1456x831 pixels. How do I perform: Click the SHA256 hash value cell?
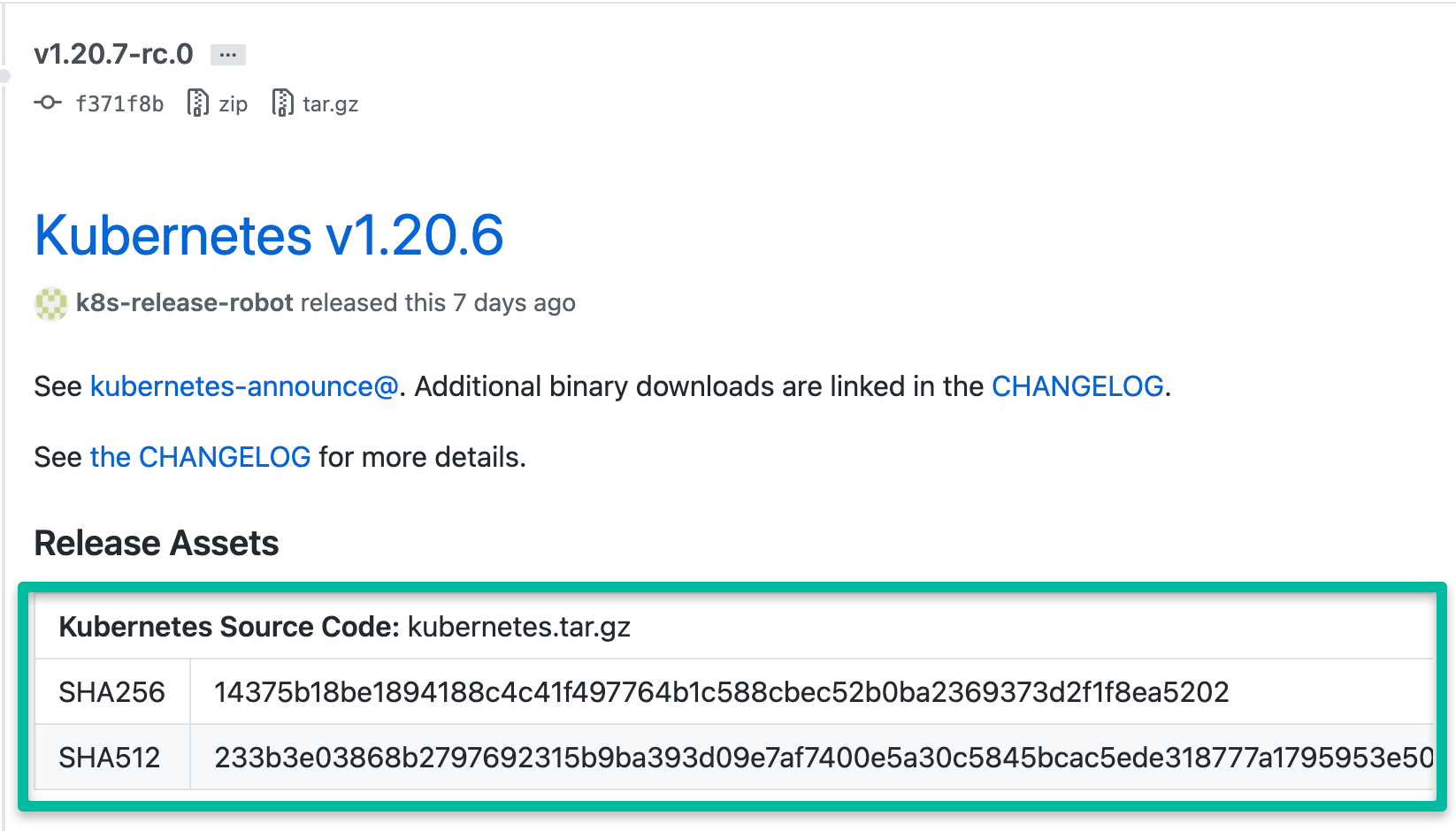[x=721, y=692]
